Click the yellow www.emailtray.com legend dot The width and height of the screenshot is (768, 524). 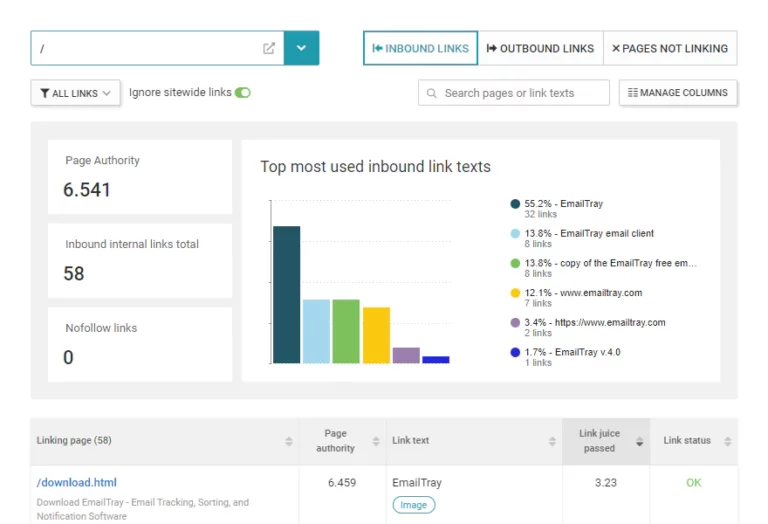click(x=515, y=293)
